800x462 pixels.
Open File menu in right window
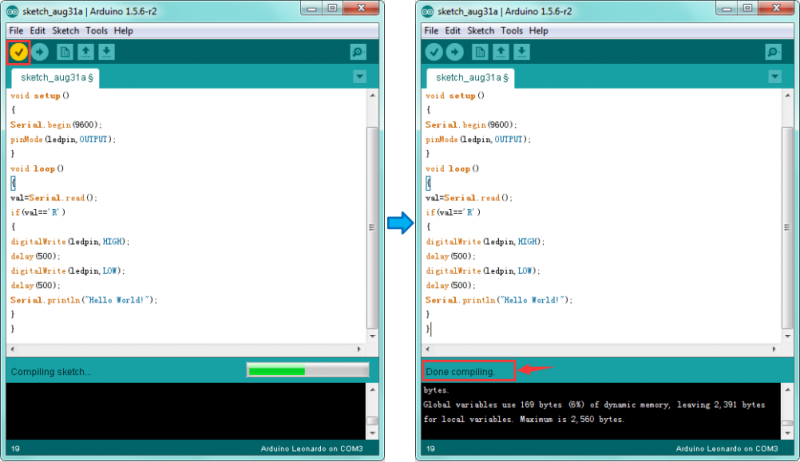pyautogui.click(x=432, y=31)
